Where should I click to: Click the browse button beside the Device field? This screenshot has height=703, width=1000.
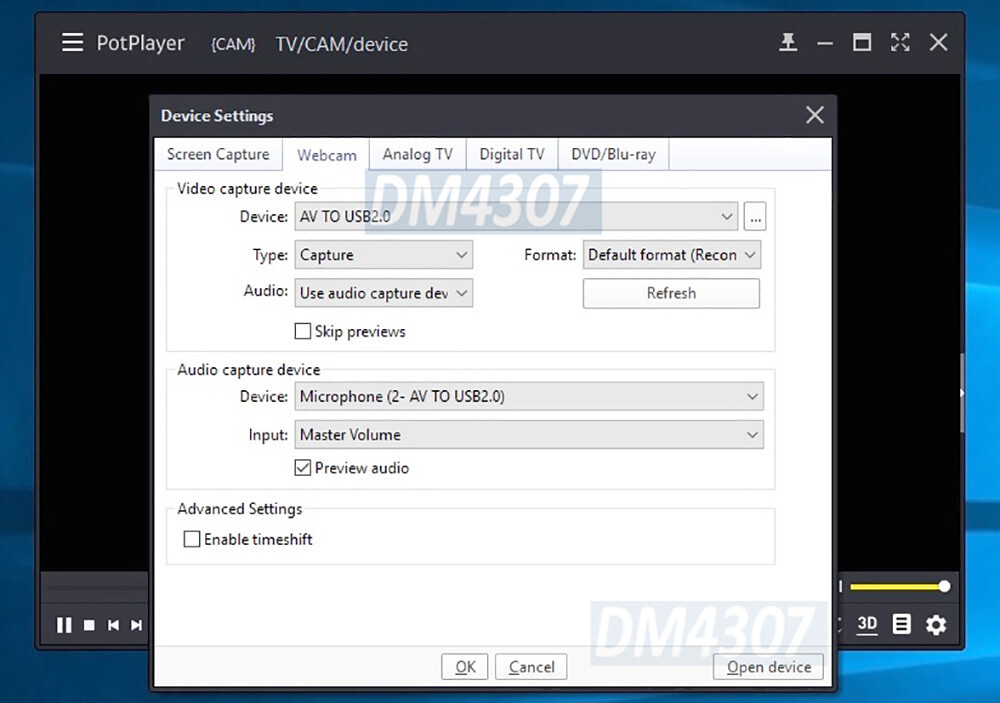(x=755, y=216)
